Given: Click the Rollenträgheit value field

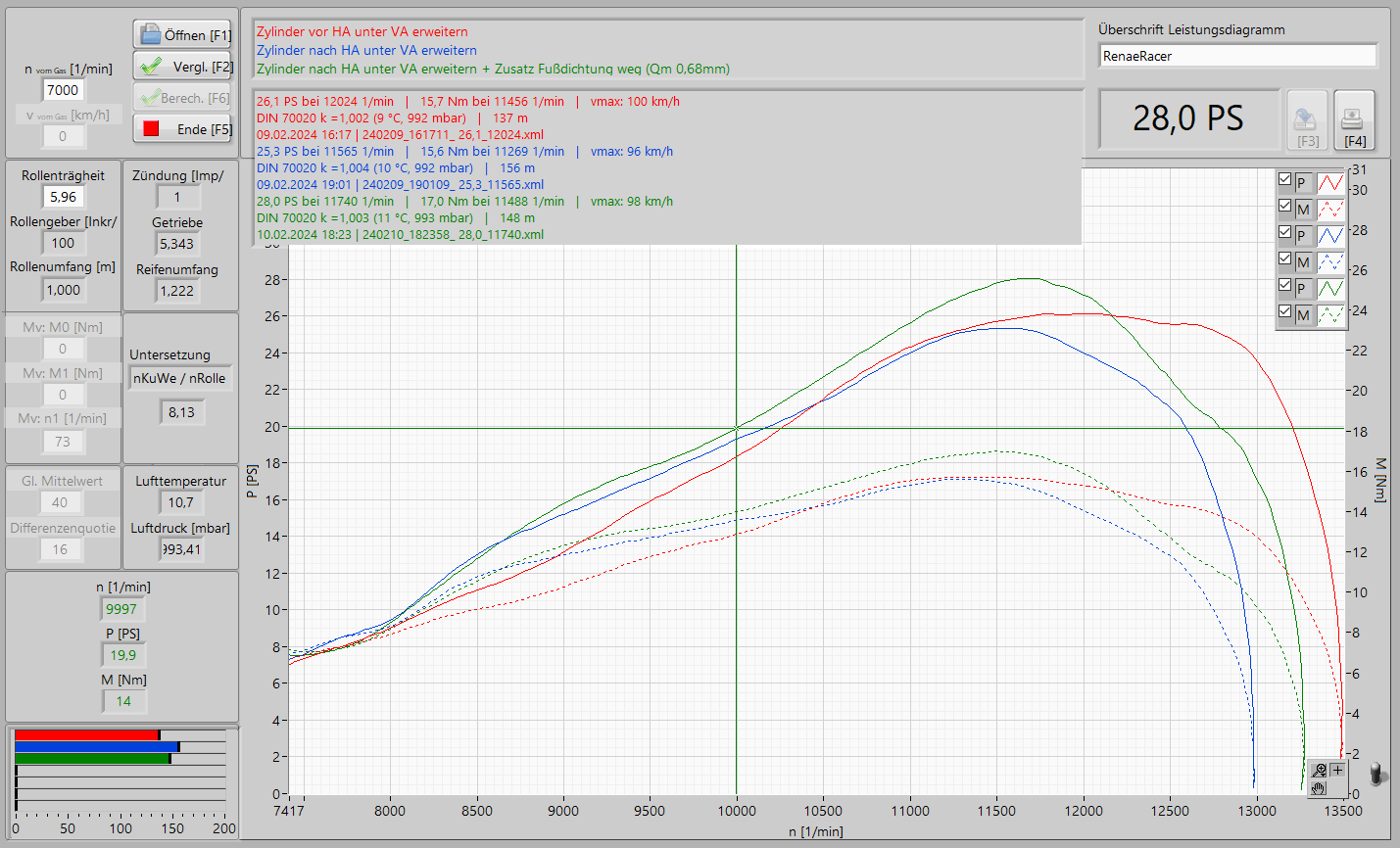Looking at the screenshot, I should (x=63, y=197).
